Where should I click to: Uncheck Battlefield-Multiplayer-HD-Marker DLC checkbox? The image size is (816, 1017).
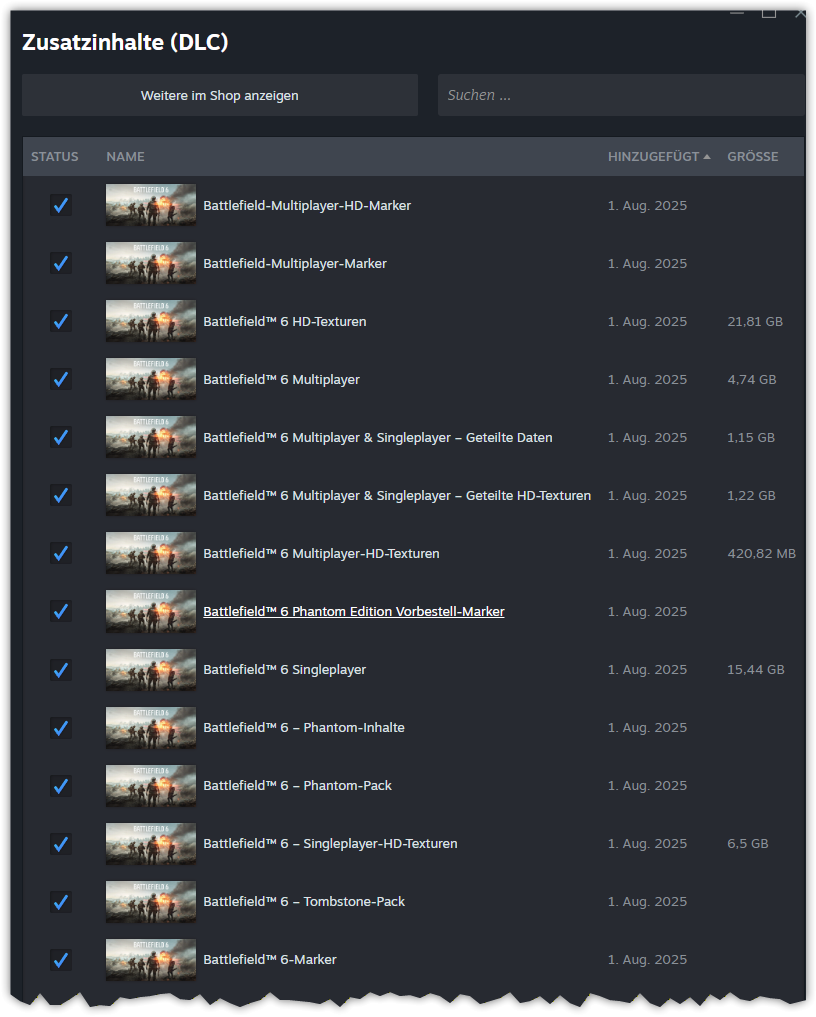(61, 206)
